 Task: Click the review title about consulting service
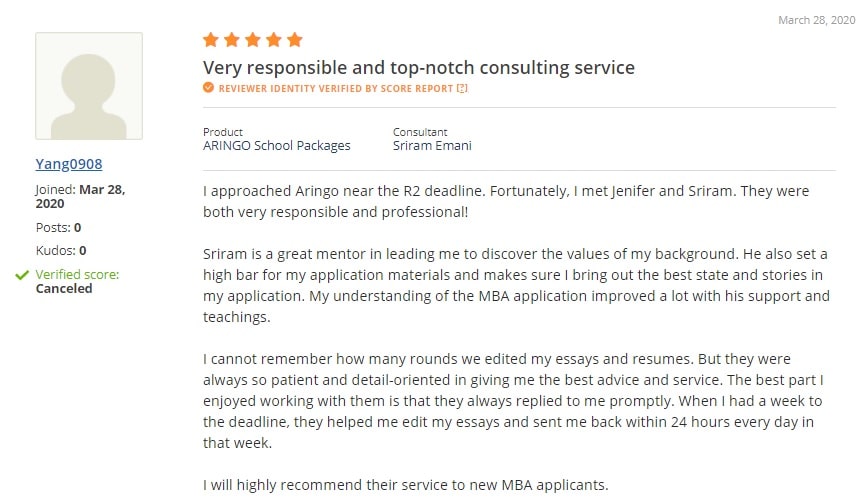click(419, 67)
